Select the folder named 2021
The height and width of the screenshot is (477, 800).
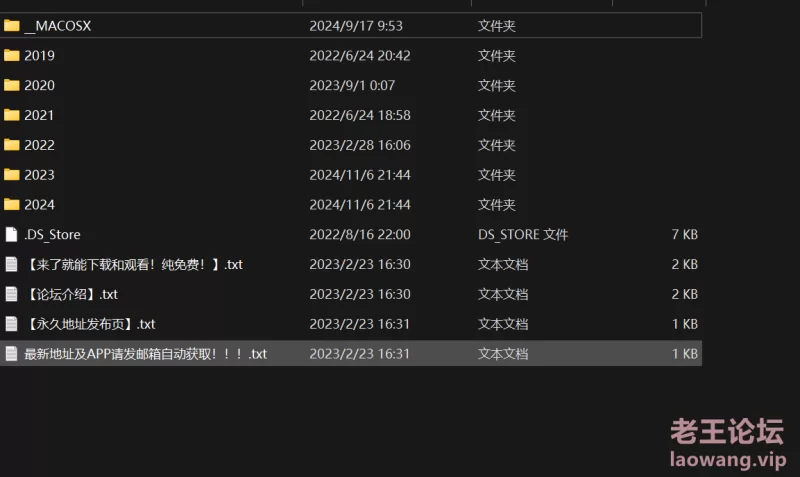click(x=39, y=115)
